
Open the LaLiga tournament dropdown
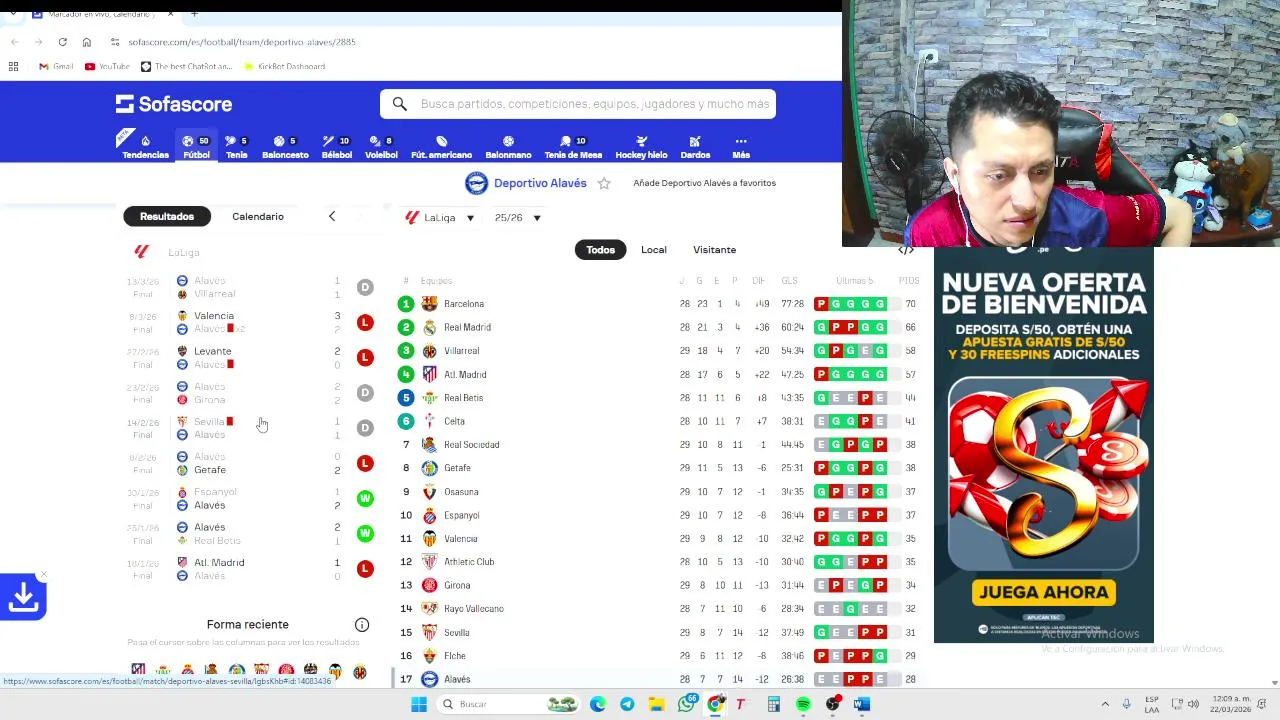click(439, 217)
